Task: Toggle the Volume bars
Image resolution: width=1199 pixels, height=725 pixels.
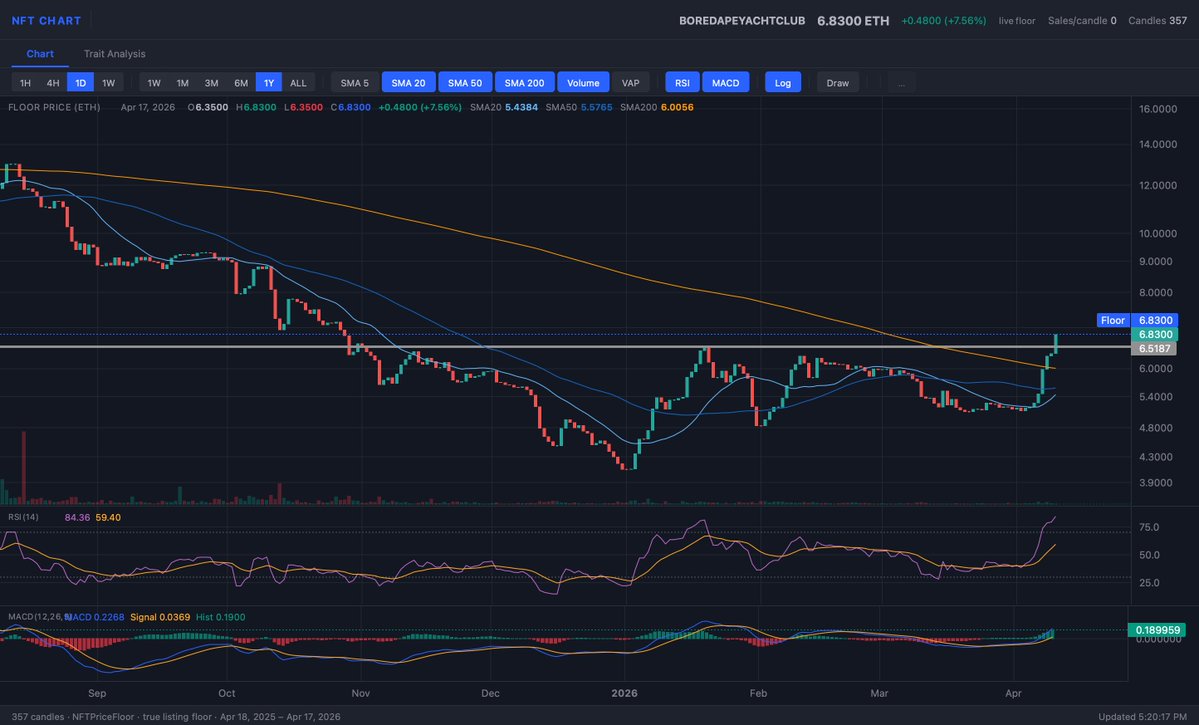Action: (583, 83)
